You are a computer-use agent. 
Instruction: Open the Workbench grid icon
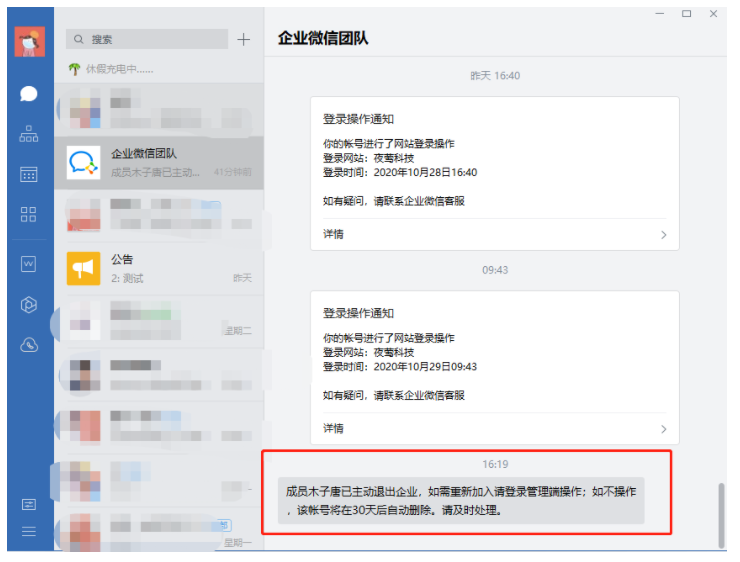coord(29,215)
